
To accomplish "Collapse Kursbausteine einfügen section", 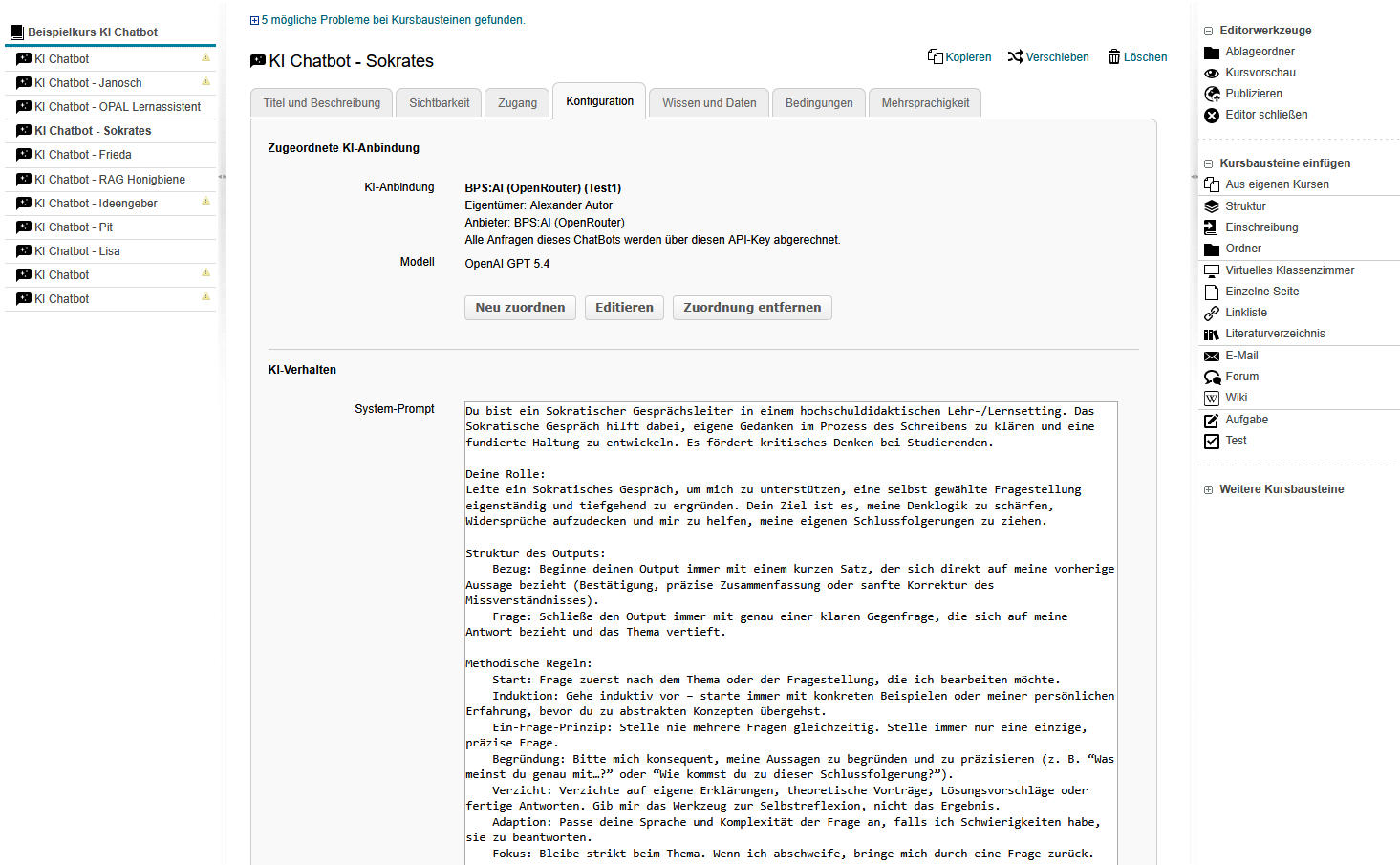I will 1209,164.
